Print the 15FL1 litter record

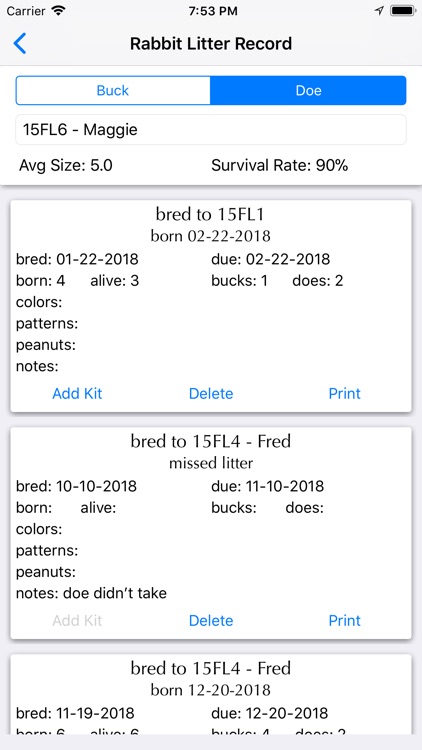click(344, 394)
